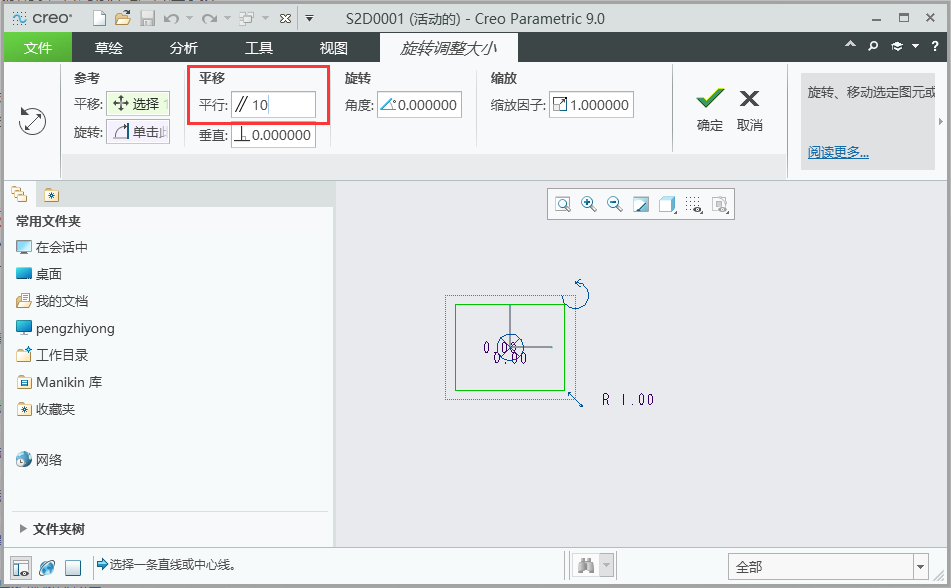Click the Undo arrow icon

171,19
